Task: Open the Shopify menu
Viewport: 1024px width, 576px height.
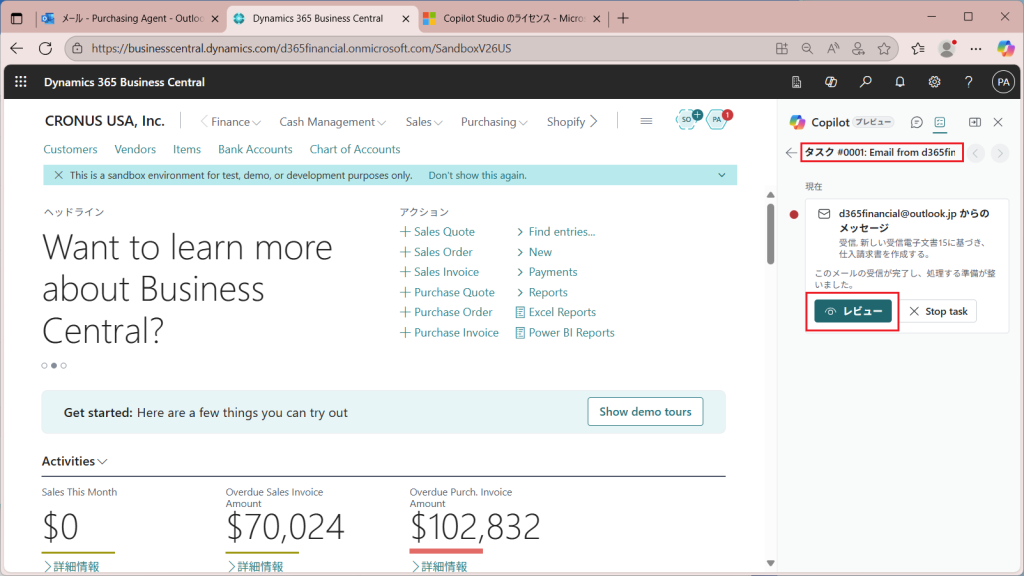Action: [x=566, y=121]
